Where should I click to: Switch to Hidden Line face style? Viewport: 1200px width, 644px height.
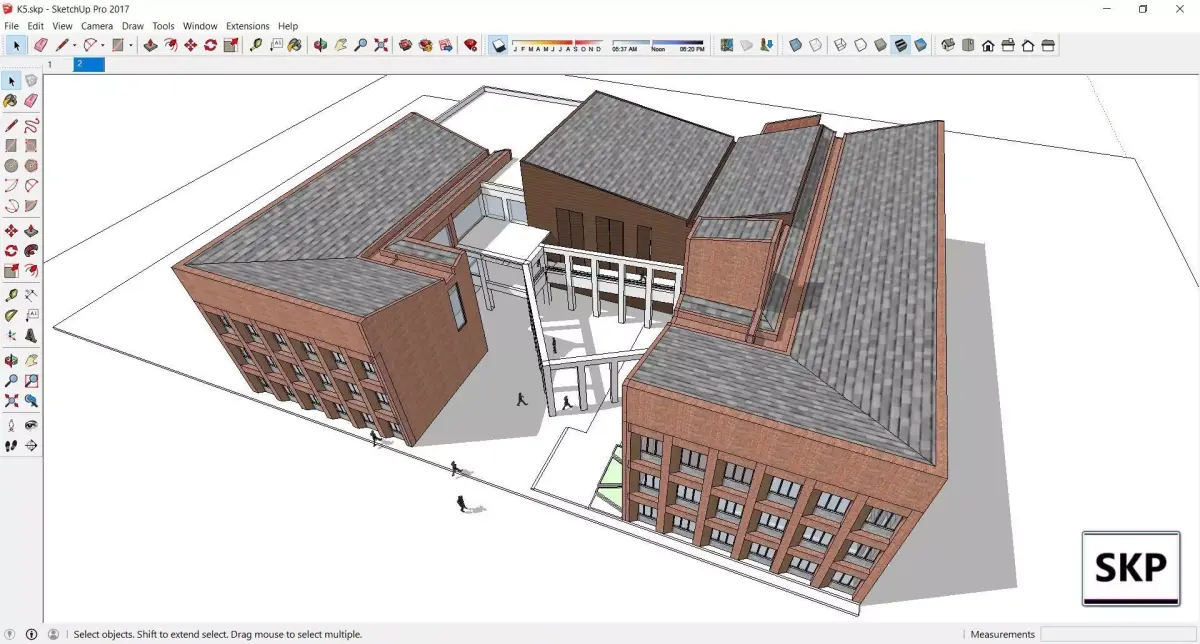pyautogui.click(x=860, y=45)
